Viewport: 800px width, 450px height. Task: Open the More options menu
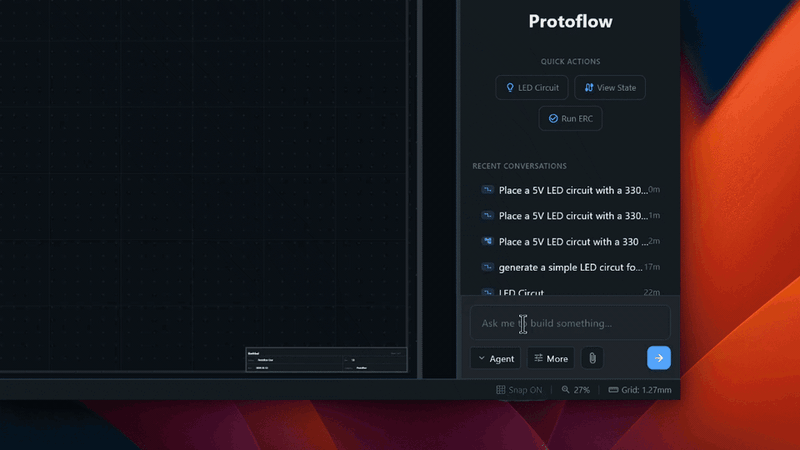[551, 358]
